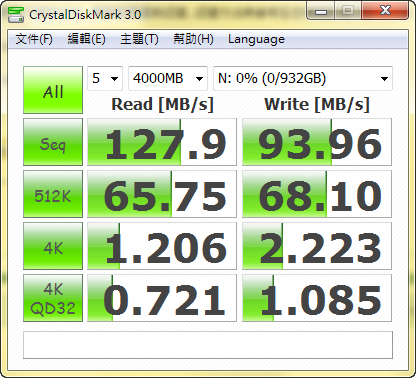Open the 文件(F) menu

(34, 39)
